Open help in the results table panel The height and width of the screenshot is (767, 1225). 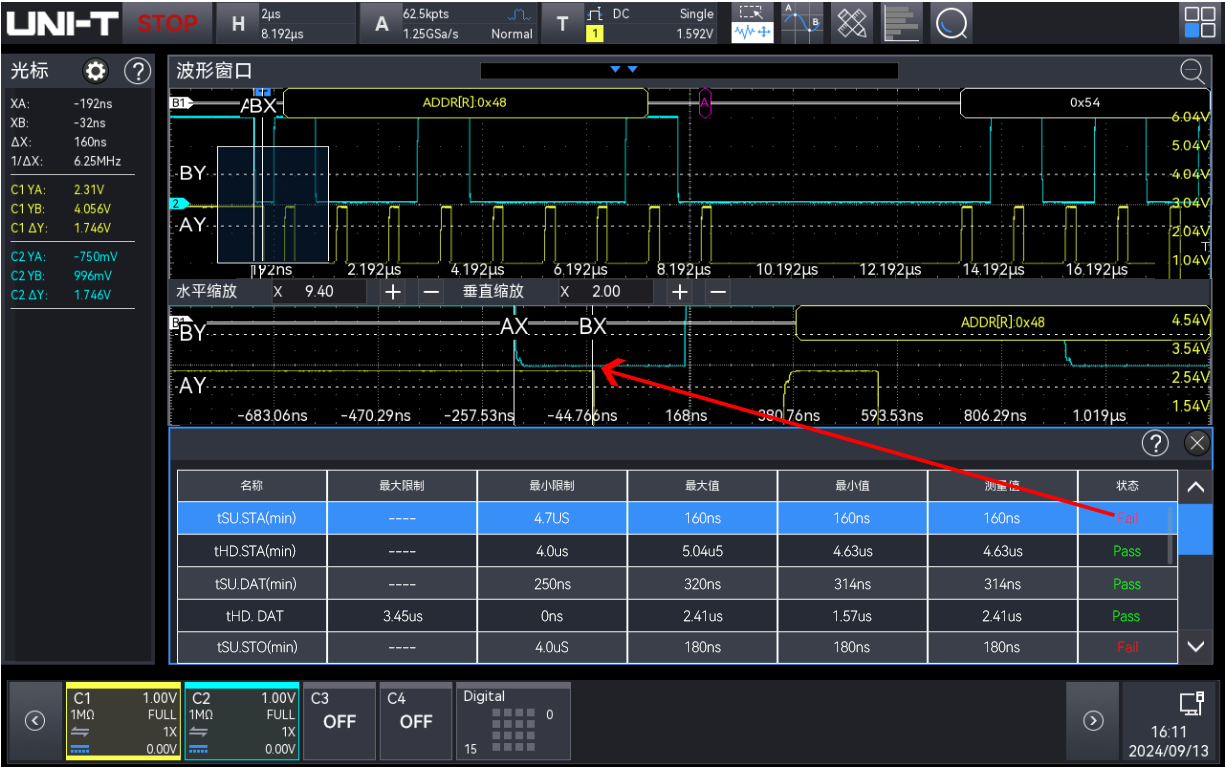click(1155, 443)
